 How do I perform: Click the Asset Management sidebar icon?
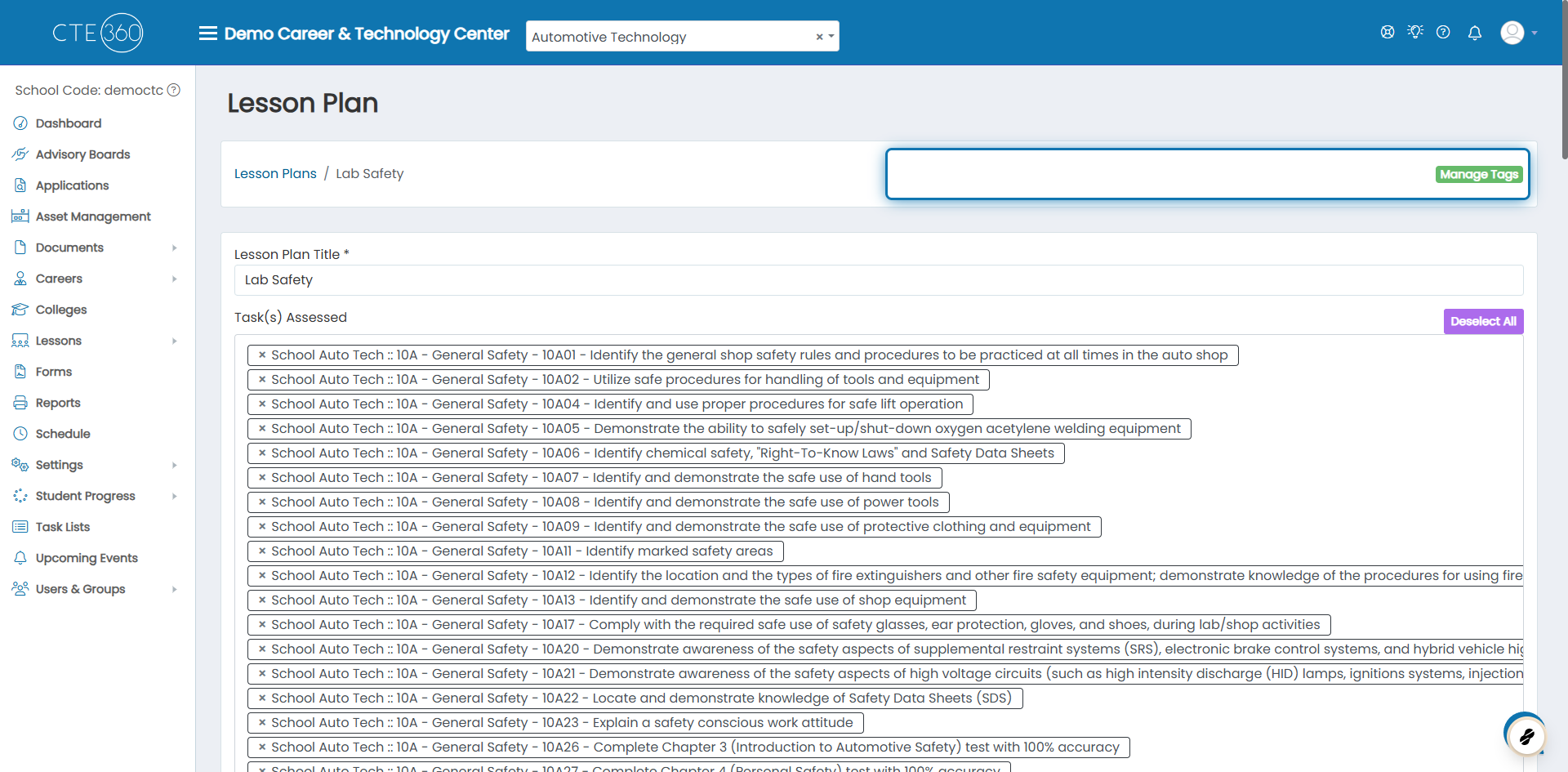pyautogui.click(x=20, y=216)
